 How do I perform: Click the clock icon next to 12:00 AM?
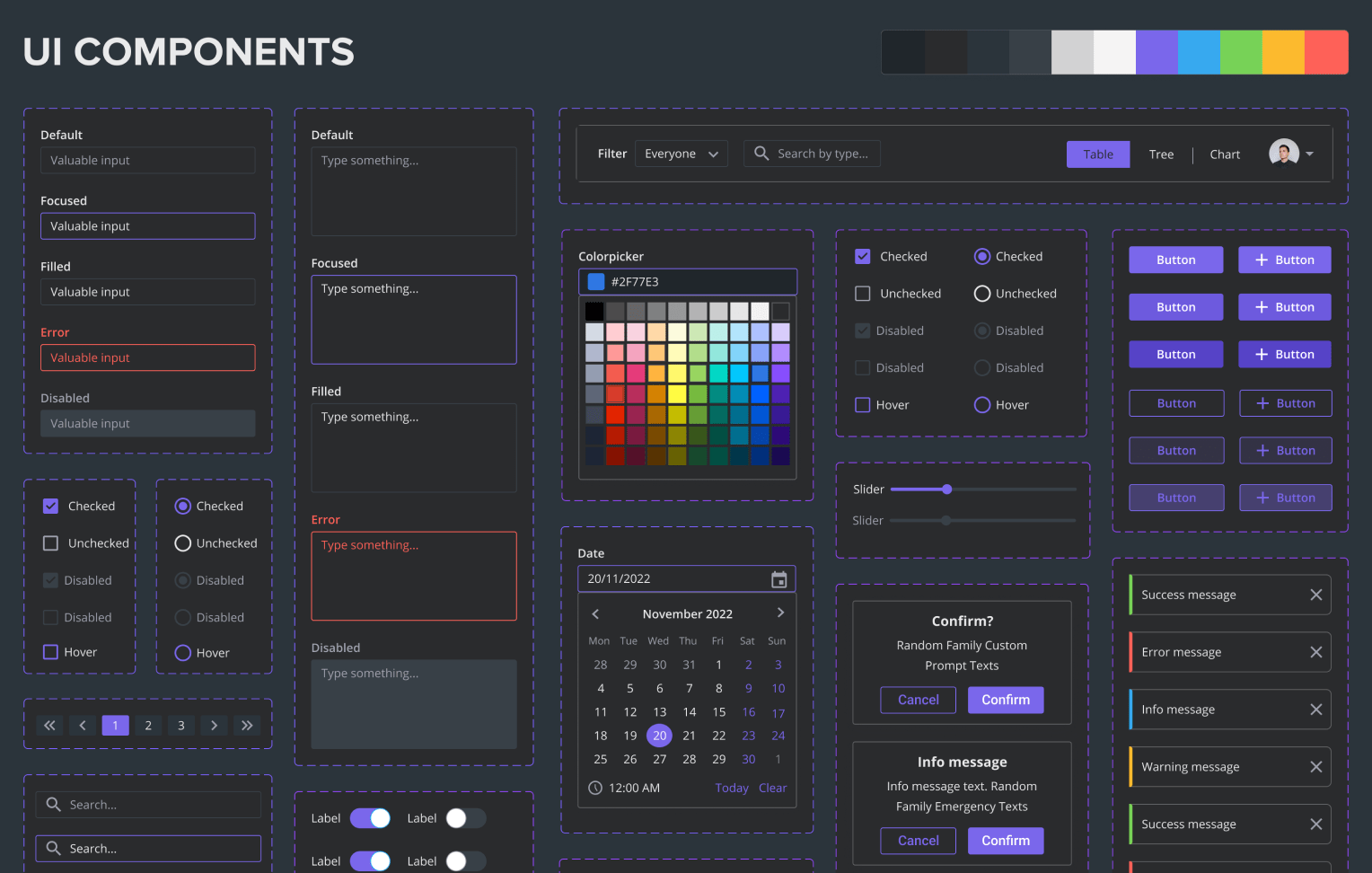pyautogui.click(x=595, y=788)
